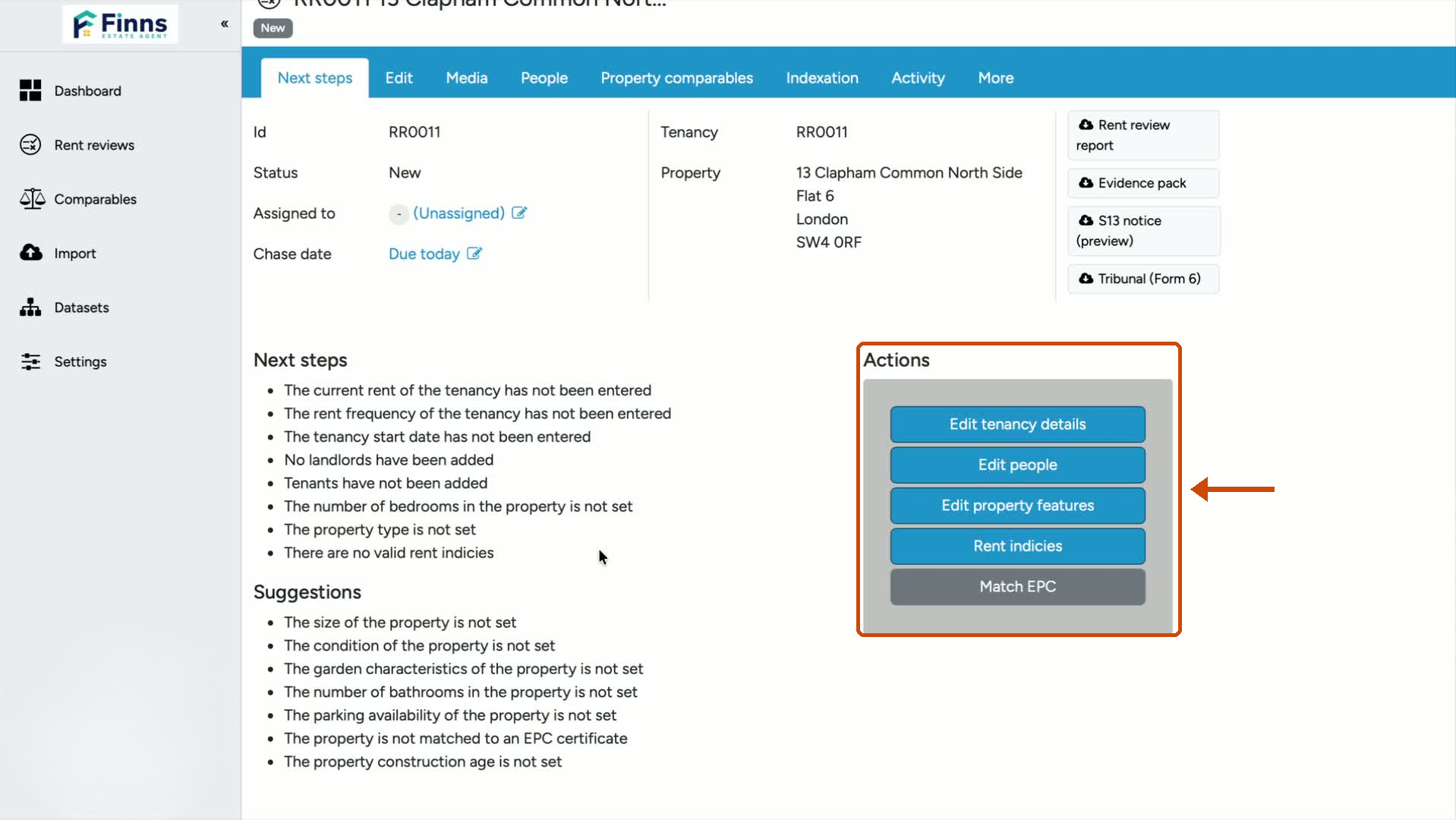Open the More tab menu

996,78
